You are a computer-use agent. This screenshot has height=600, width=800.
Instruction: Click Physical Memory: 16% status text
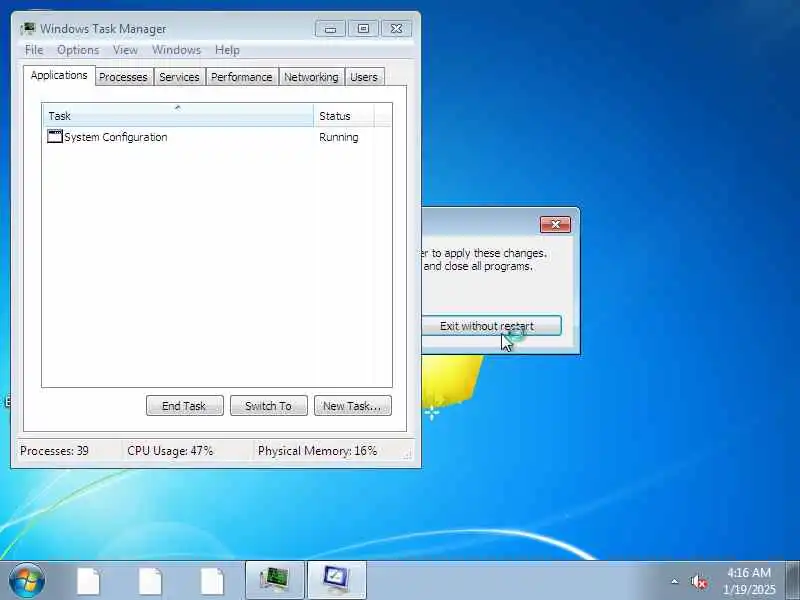click(x=317, y=451)
